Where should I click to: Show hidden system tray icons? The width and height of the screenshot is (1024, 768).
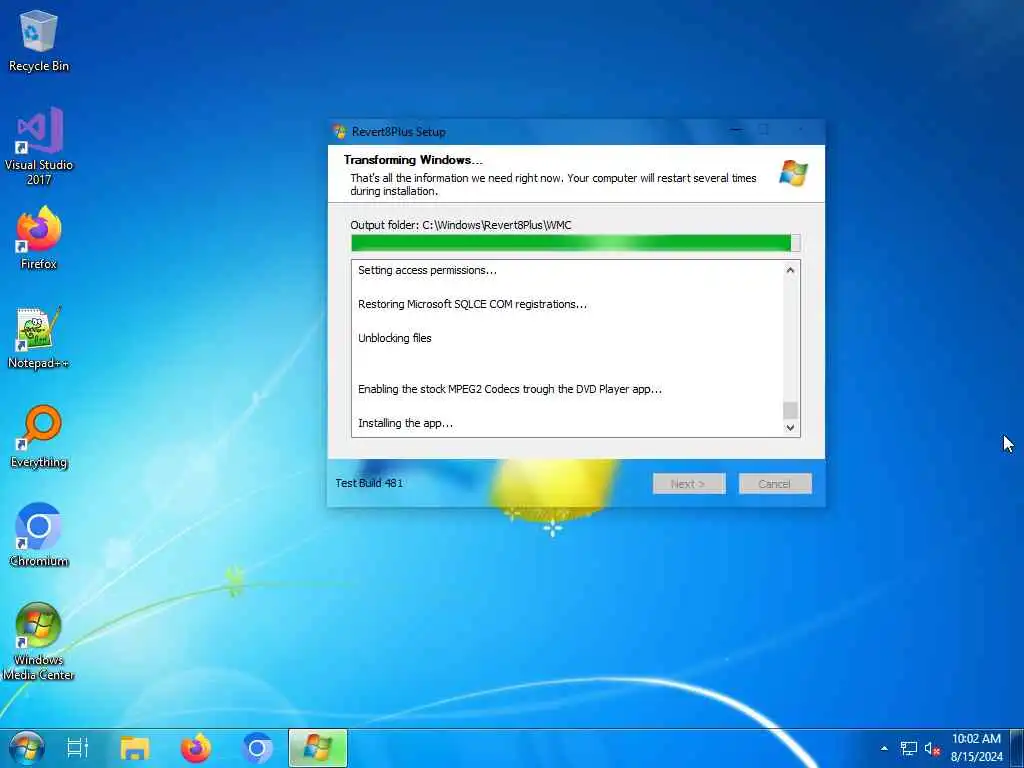pyautogui.click(x=884, y=749)
